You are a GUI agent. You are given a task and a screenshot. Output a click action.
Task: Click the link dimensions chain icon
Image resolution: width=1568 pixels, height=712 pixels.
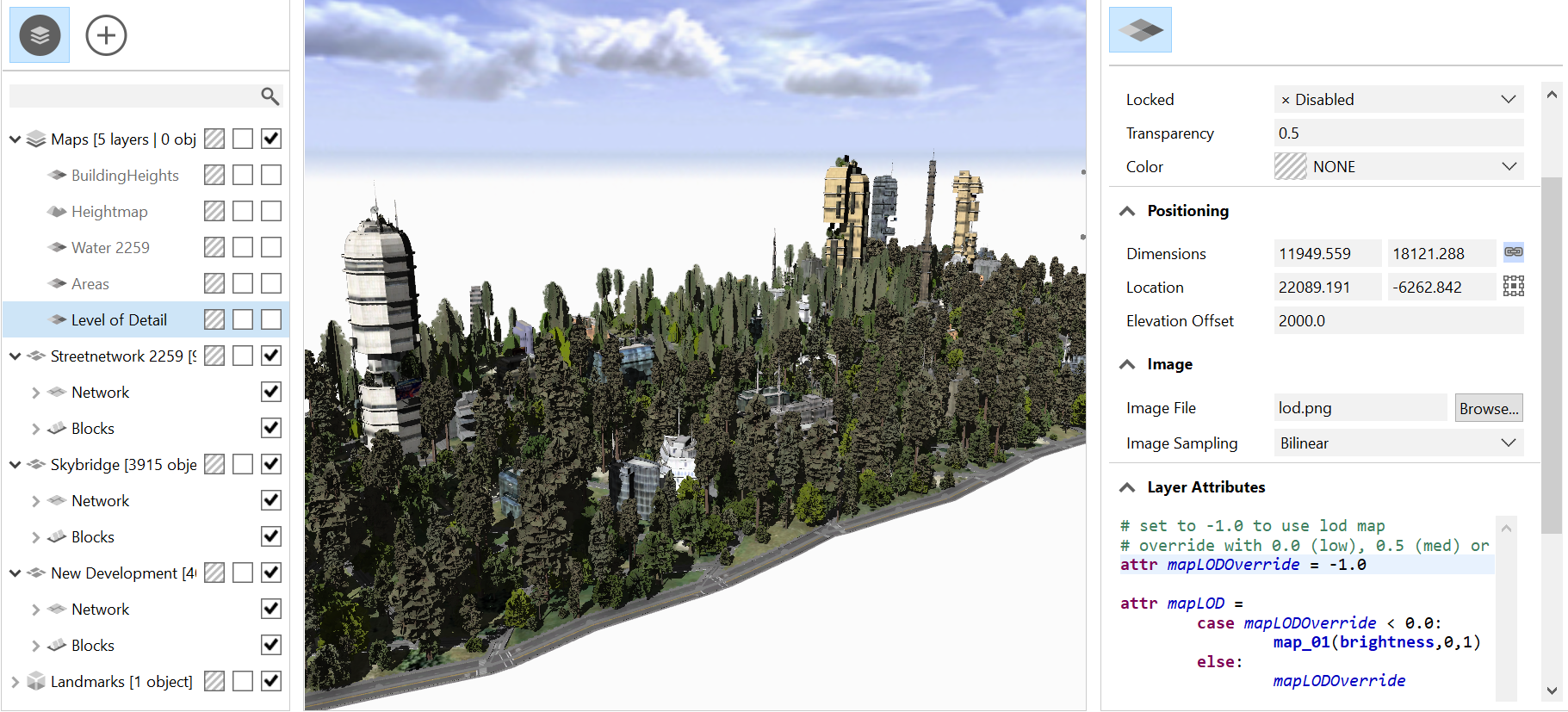1513,252
